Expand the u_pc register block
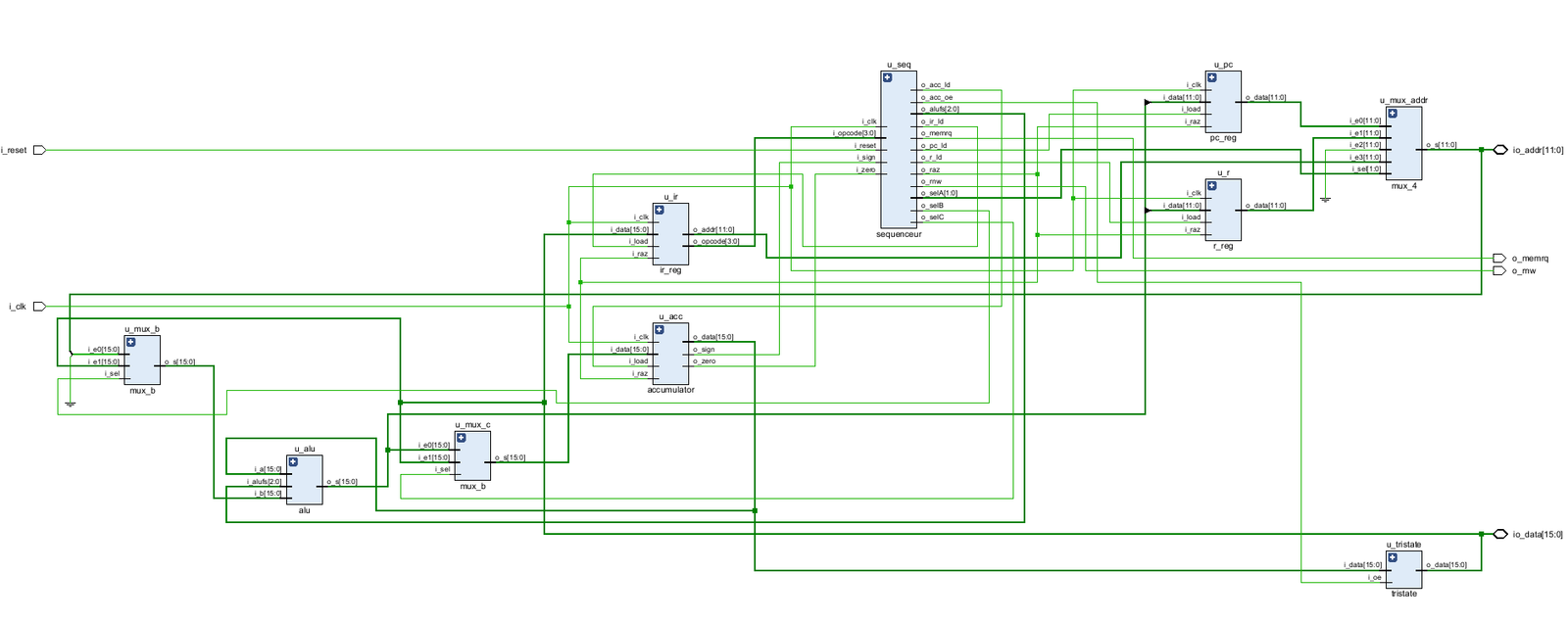 point(1212,77)
